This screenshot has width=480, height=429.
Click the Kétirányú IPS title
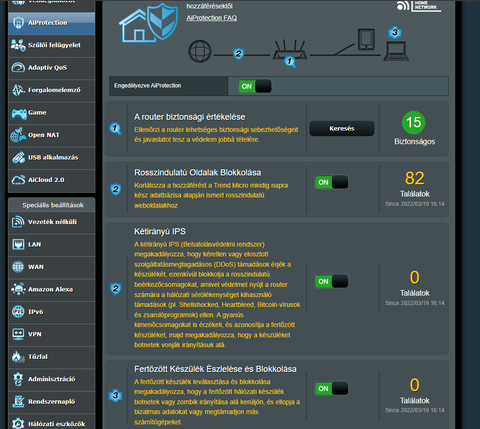(x=160, y=231)
